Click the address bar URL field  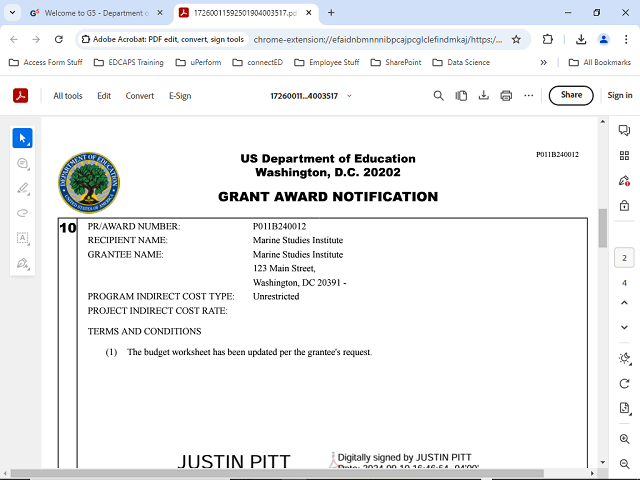pyautogui.click(x=378, y=40)
